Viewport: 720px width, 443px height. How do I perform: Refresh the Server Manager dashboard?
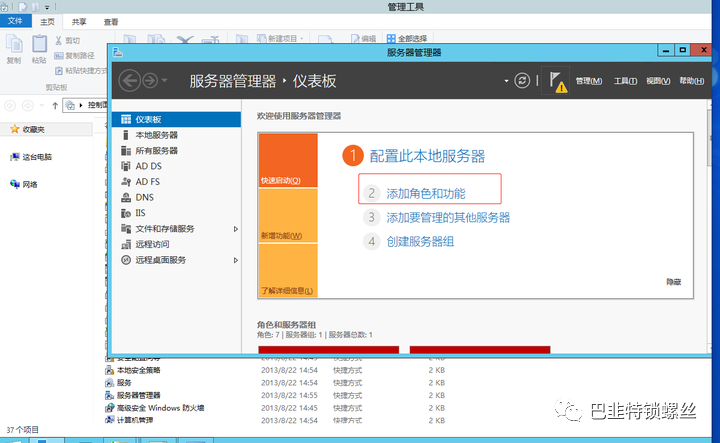point(522,80)
